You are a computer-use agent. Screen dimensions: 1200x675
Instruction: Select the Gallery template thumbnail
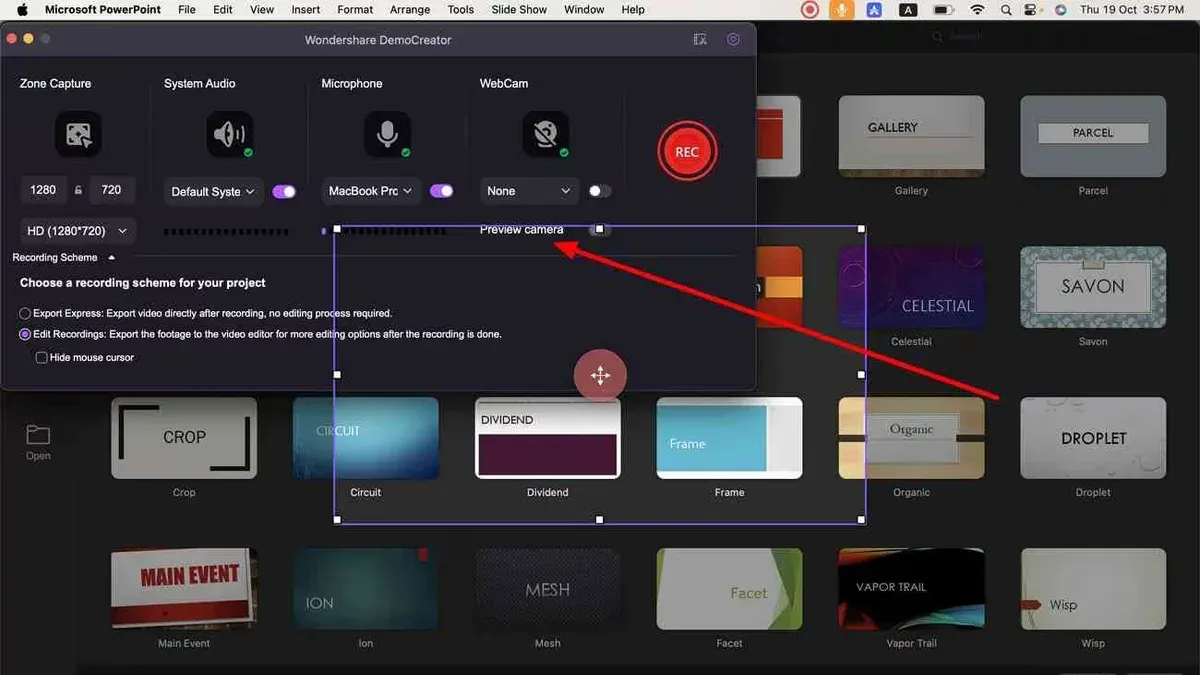click(x=911, y=136)
